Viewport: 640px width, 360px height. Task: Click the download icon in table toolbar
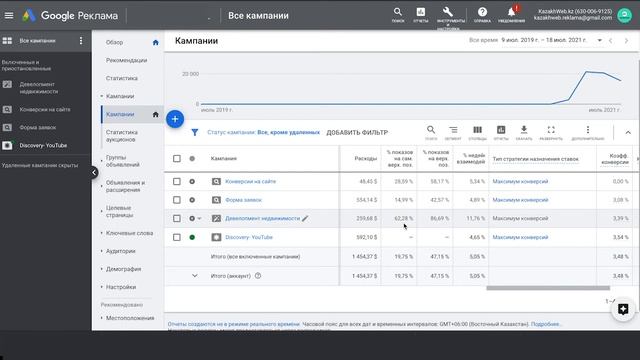tap(524, 130)
